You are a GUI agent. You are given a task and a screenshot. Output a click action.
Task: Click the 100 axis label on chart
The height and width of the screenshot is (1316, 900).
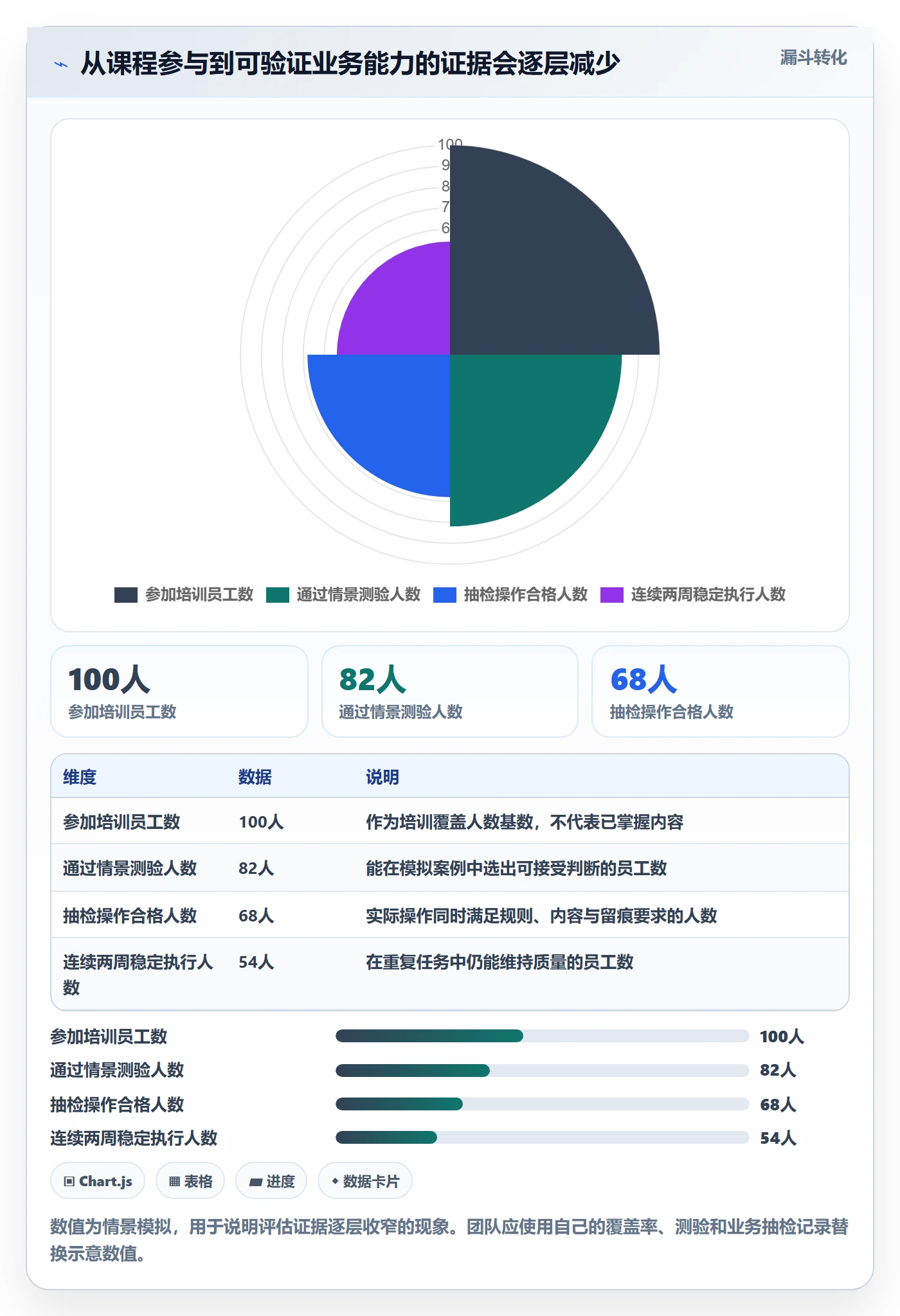pyautogui.click(x=450, y=144)
